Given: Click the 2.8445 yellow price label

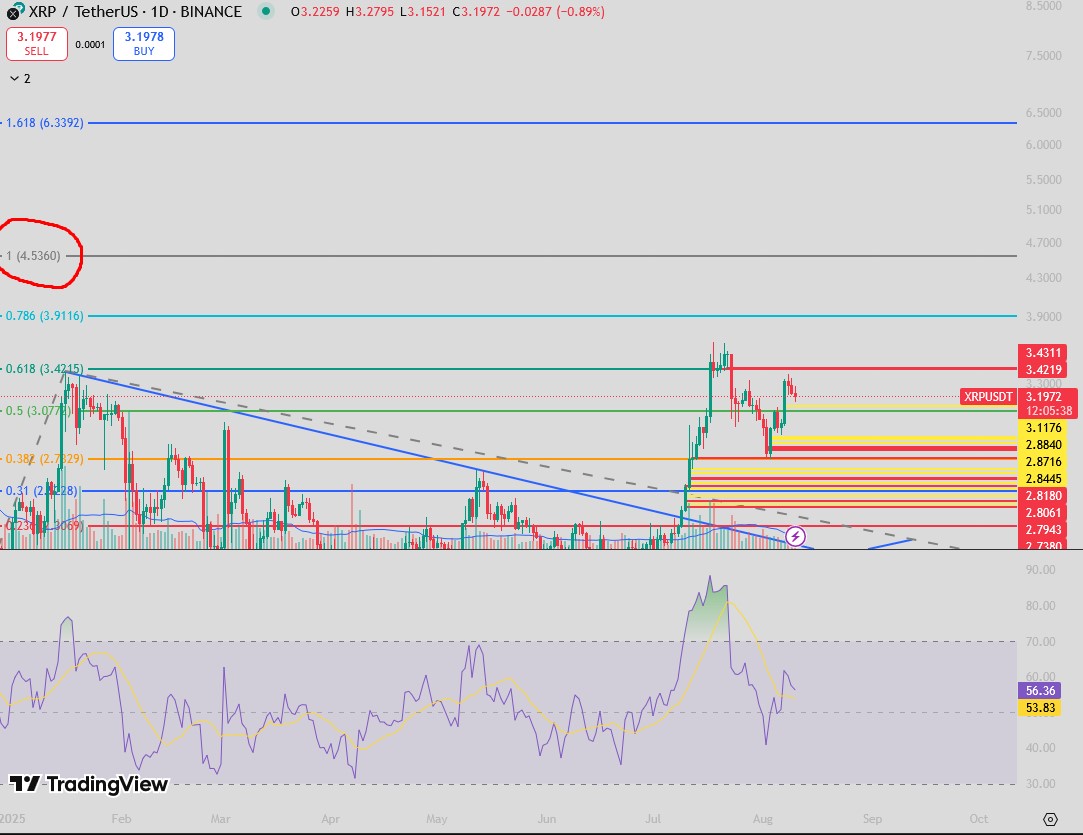Looking at the screenshot, I should (x=1043, y=479).
